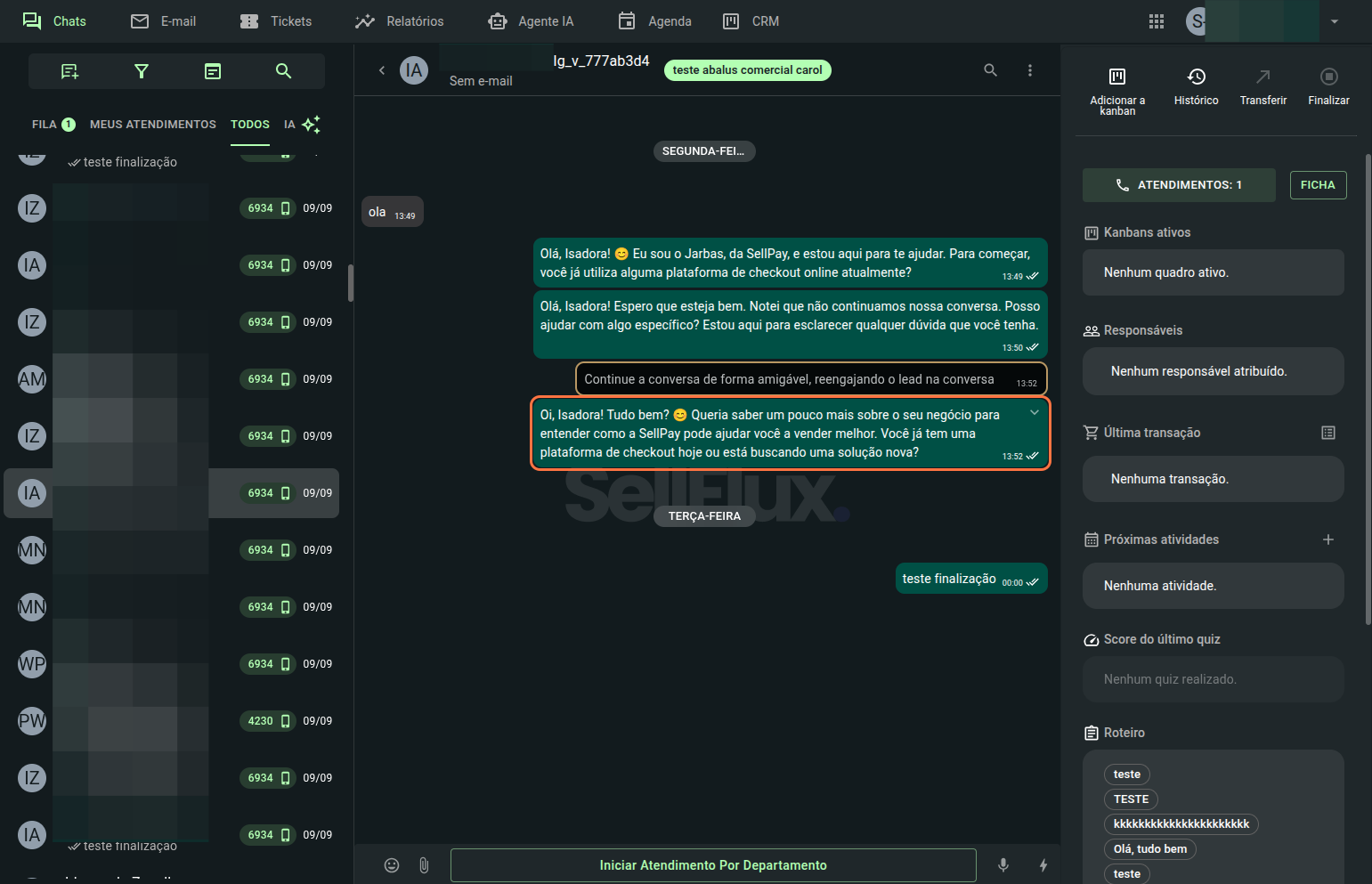Expand options on the 'Oi, Isadora!' message
1372x884 pixels.
[x=1035, y=412]
